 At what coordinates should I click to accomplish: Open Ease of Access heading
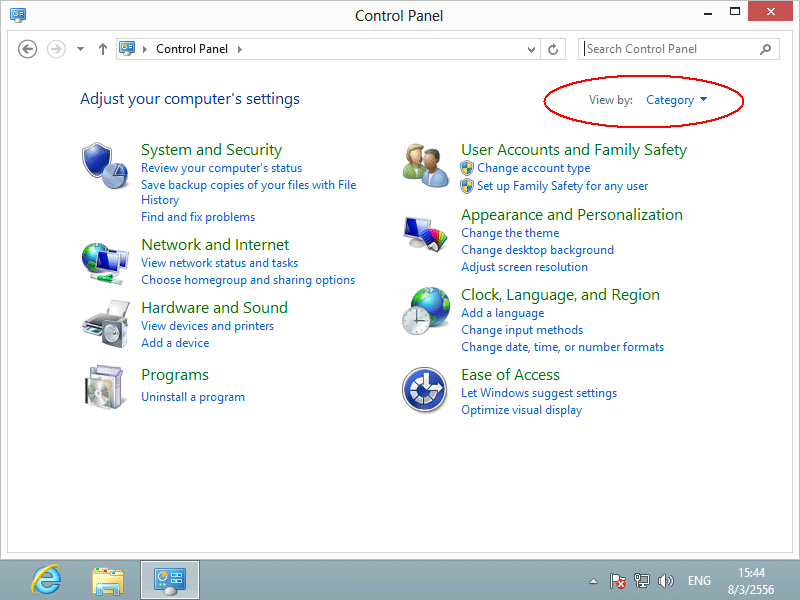tap(510, 375)
